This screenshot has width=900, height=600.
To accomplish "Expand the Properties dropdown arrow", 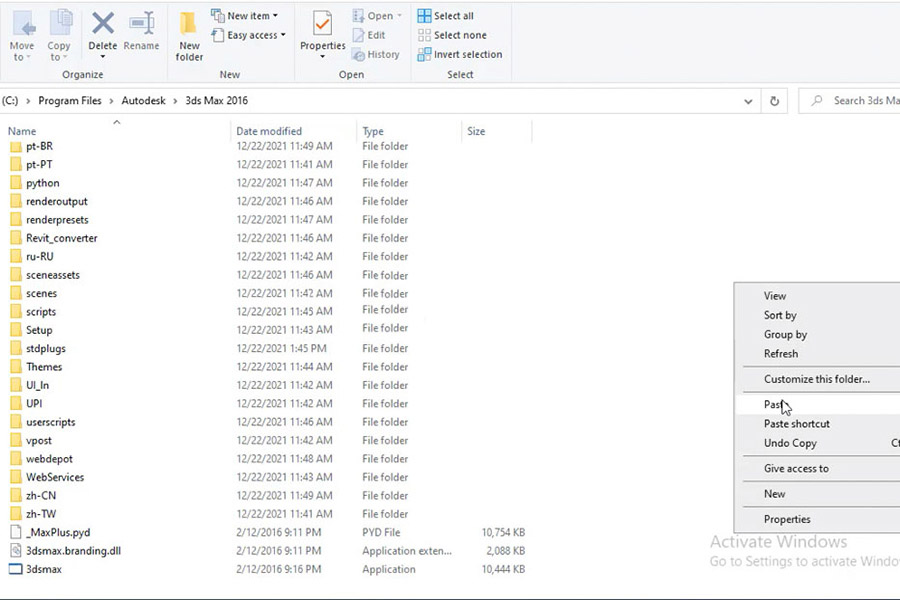I will tap(323, 56).
